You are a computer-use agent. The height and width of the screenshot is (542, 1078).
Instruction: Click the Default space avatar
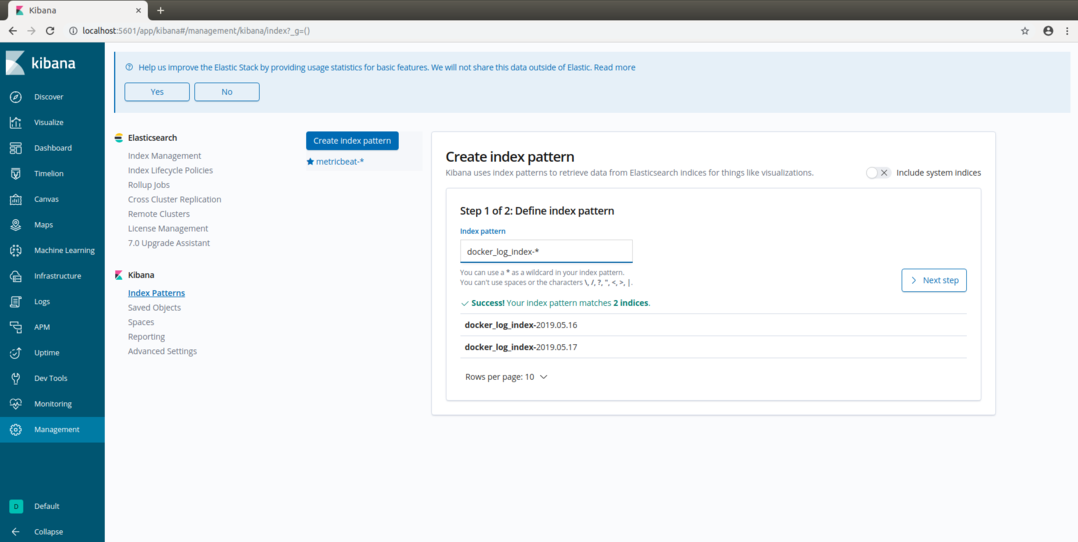click(15, 506)
